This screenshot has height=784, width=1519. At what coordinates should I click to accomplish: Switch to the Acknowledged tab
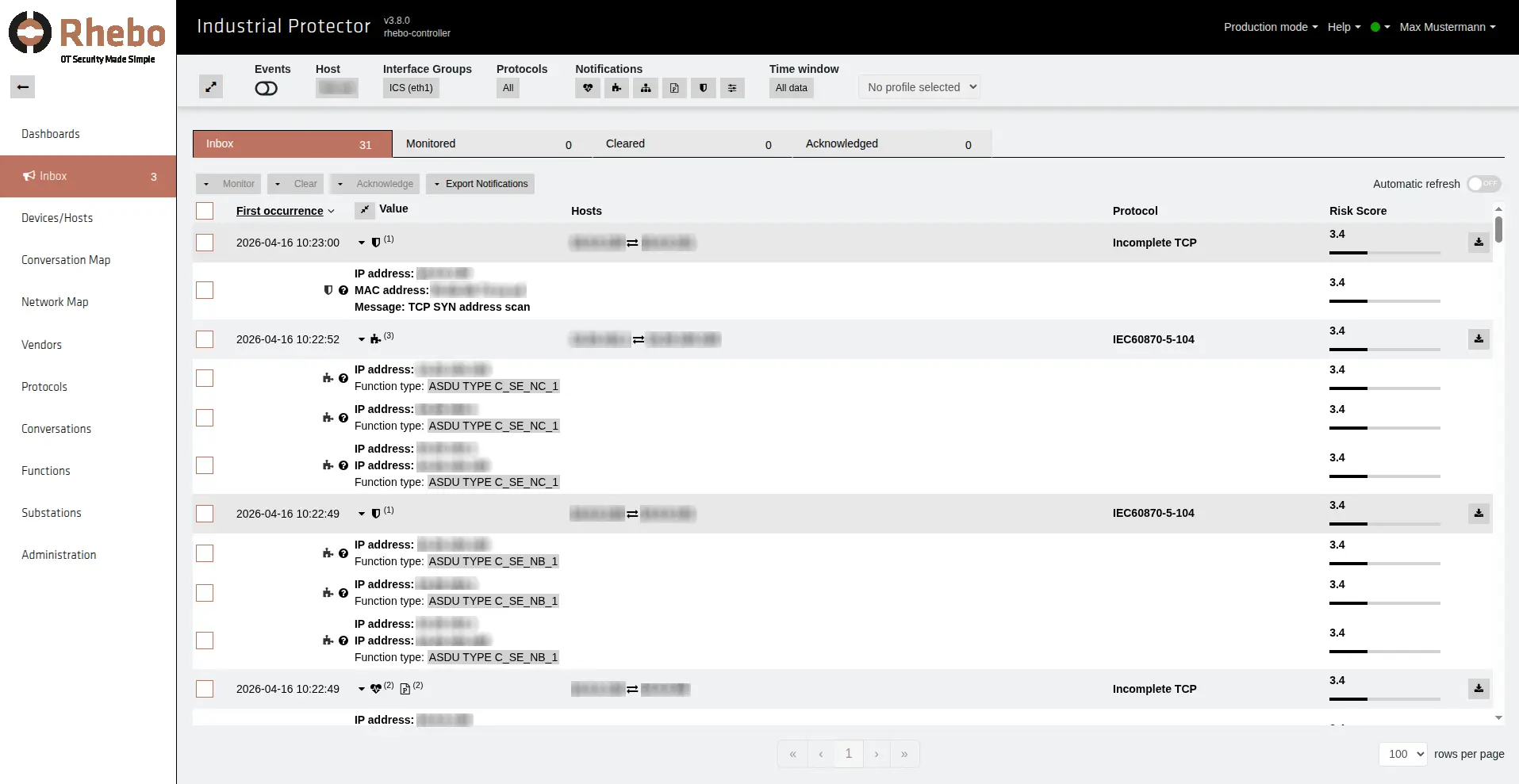(x=892, y=144)
